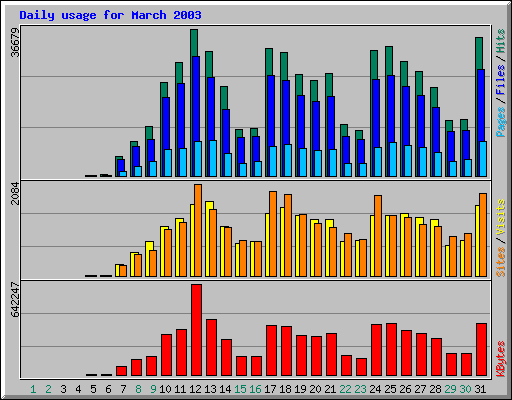Click the orange sites bar for day 17
The image size is (512, 400).
pos(273,234)
